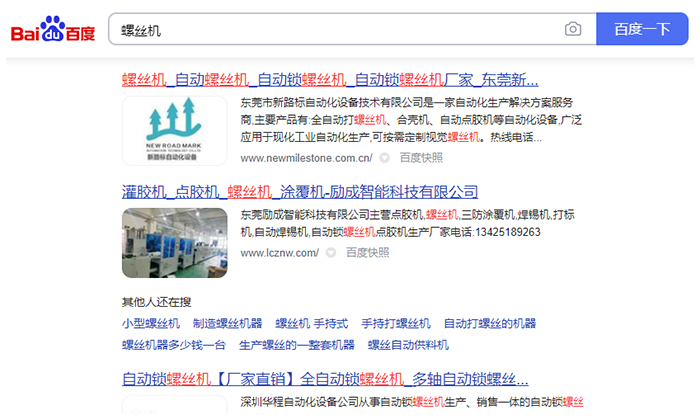
Task: Open the 自动锁螺丝机【厂家直销】 result
Action: [x=325, y=380]
